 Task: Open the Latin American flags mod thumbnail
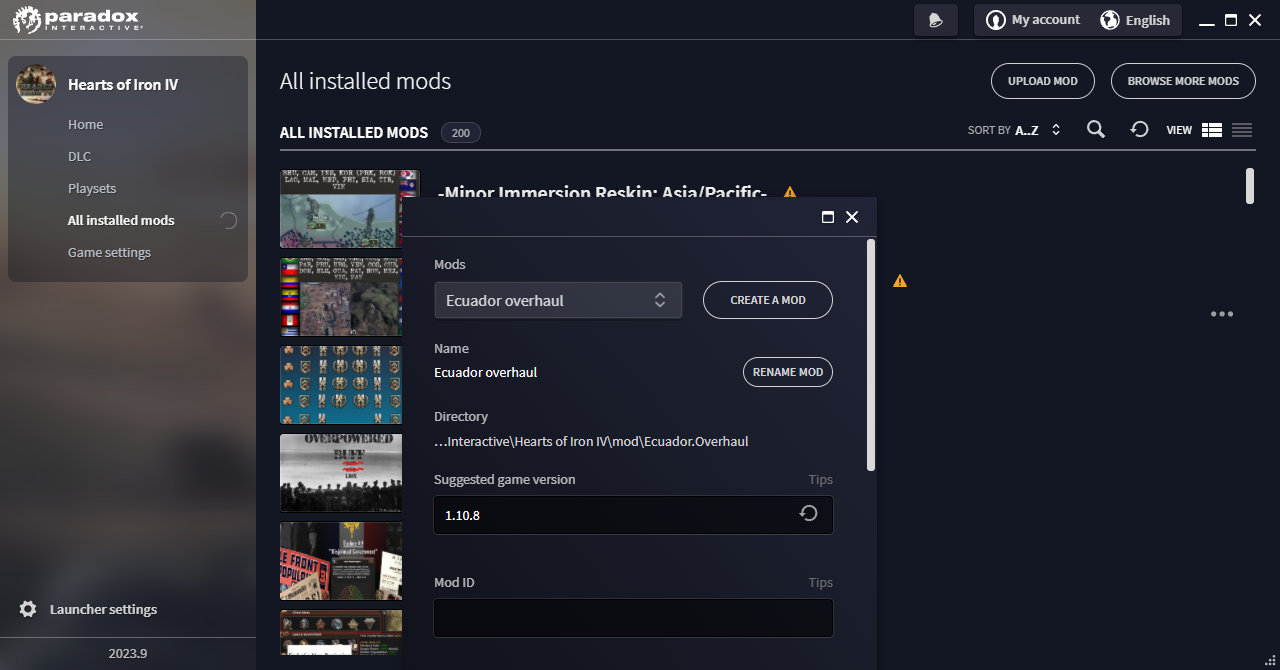tap(341, 297)
